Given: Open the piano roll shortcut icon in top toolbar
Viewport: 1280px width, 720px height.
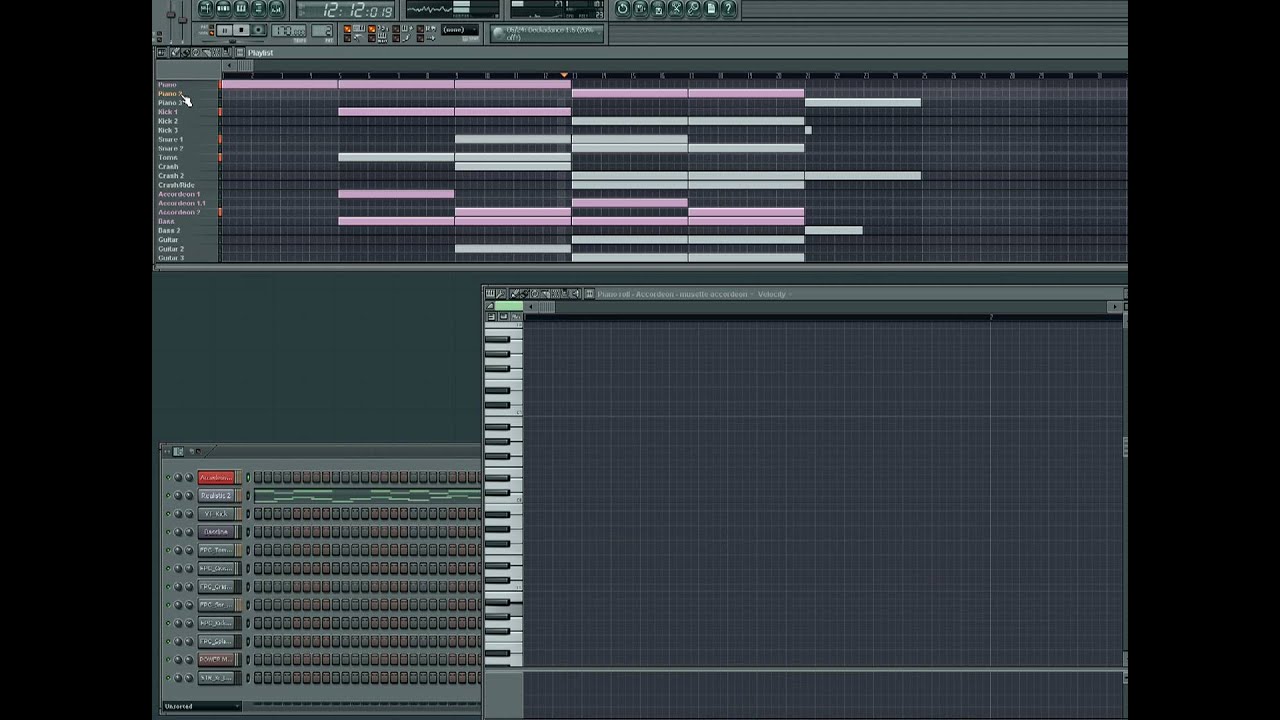Looking at the screenshot, I should coord(240,8).
